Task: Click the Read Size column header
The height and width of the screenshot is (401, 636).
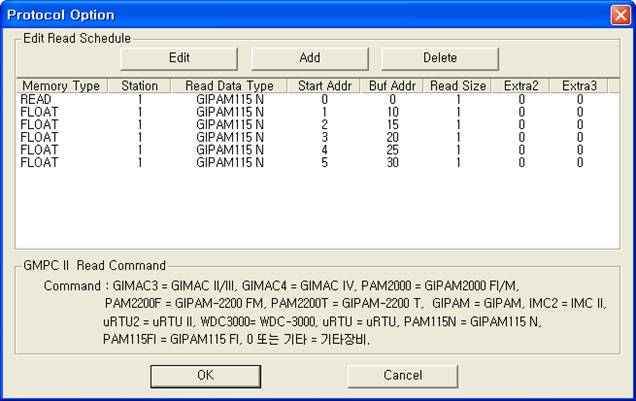Action: point(458,86)
